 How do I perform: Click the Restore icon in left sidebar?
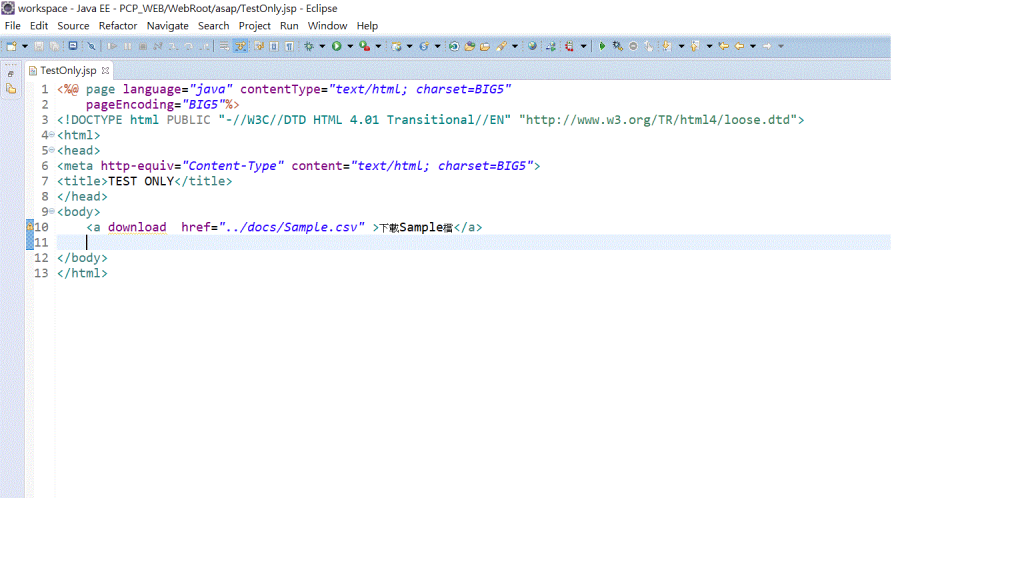point(11,74)
